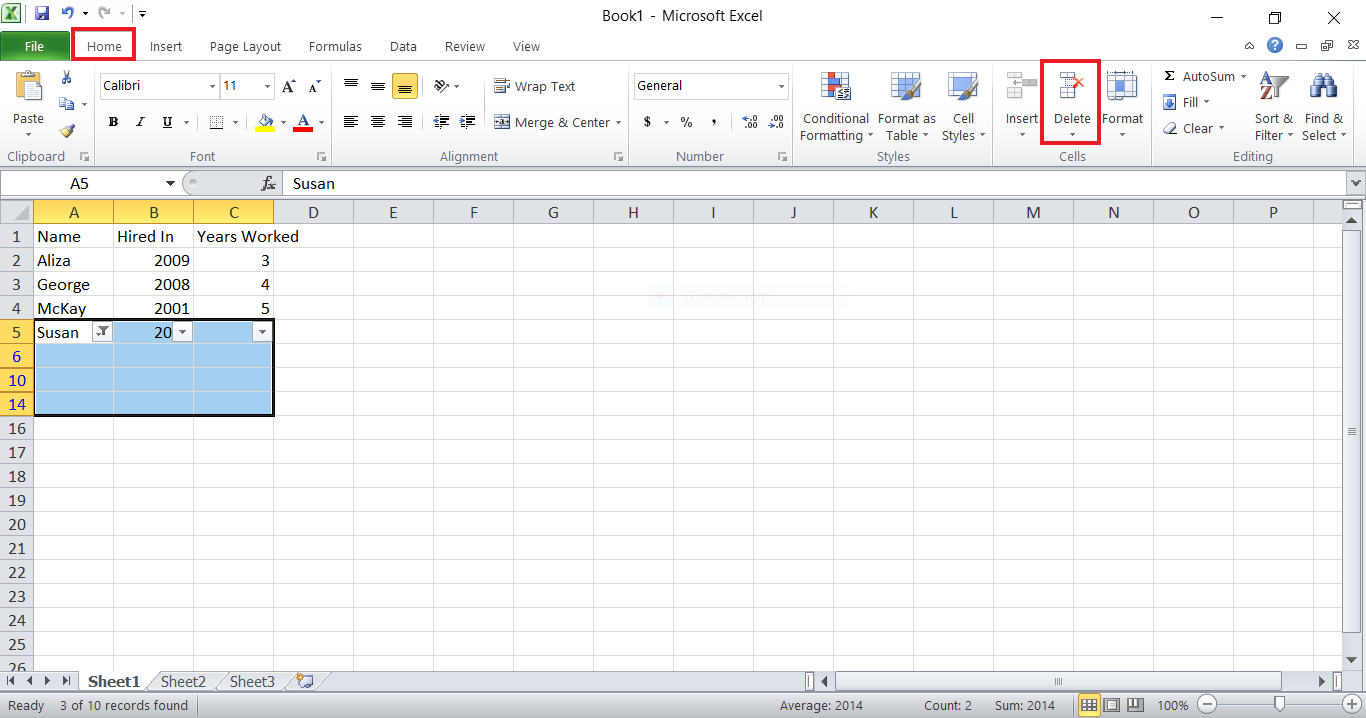Click the Increase Indent icon

[x=467, y=122]
